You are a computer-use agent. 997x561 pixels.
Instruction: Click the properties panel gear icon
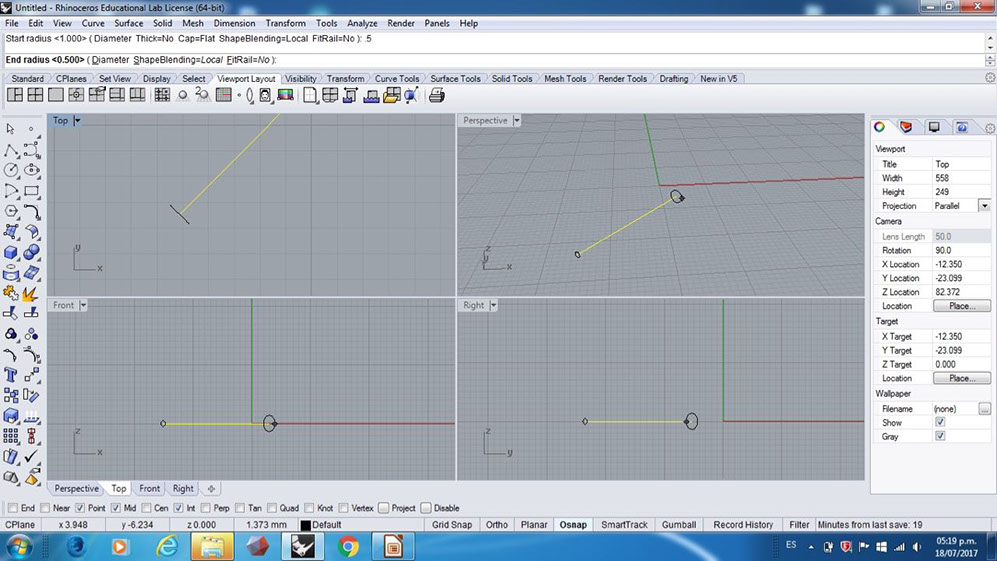tap(990, 128)
